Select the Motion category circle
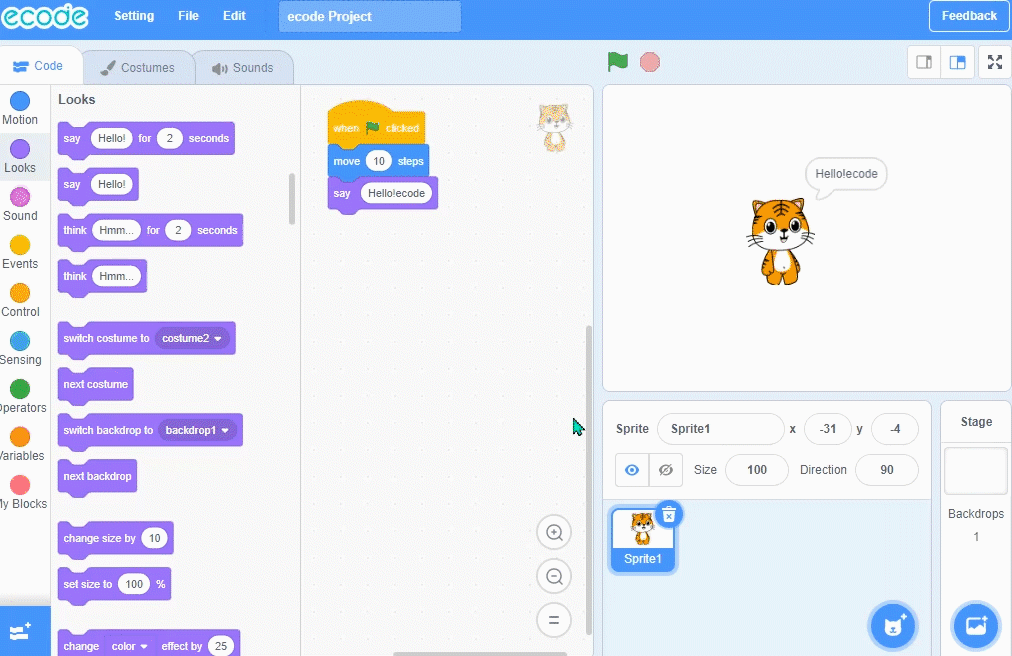 [x=20, y=101]
